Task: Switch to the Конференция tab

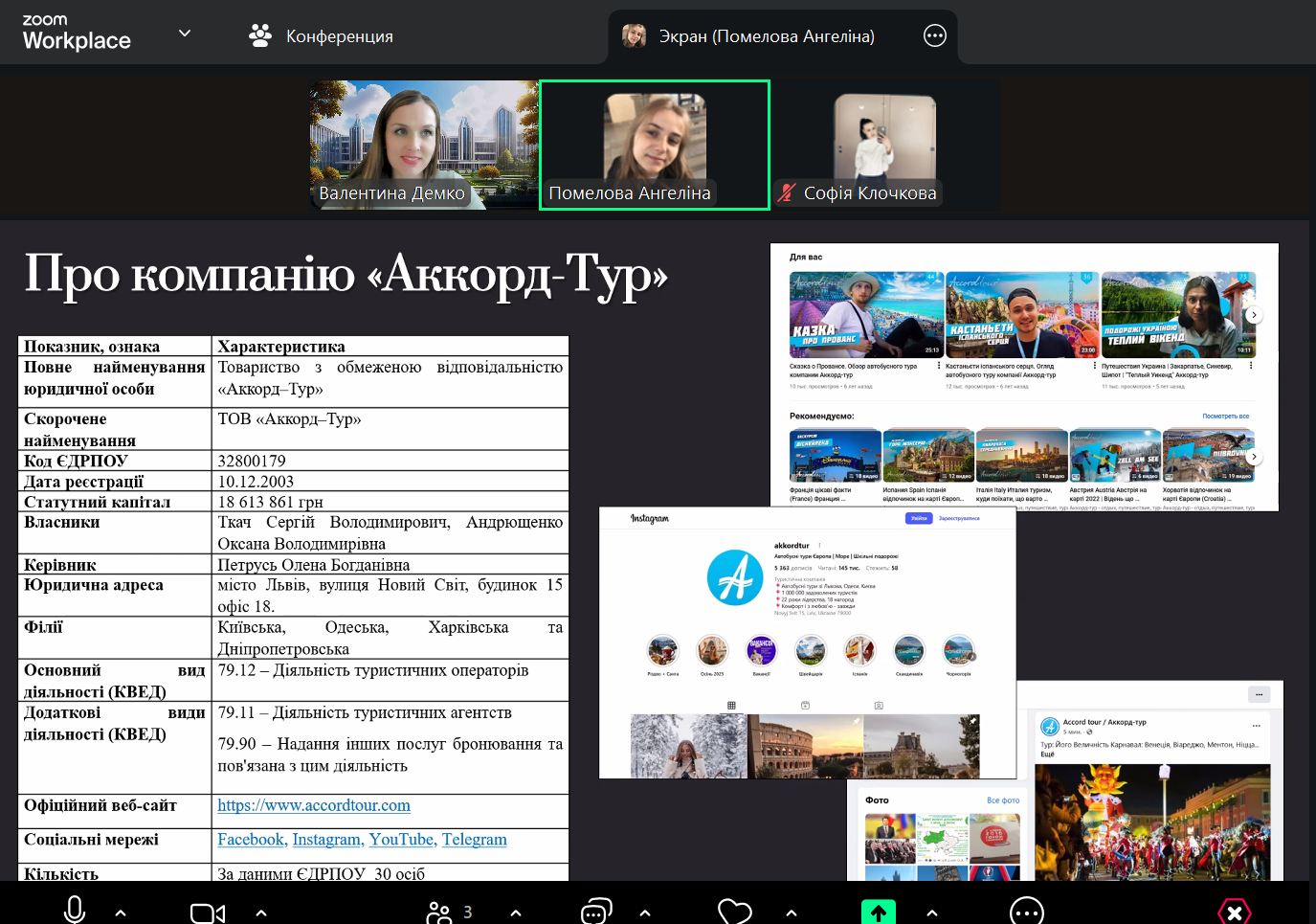Action: [321, 36]
